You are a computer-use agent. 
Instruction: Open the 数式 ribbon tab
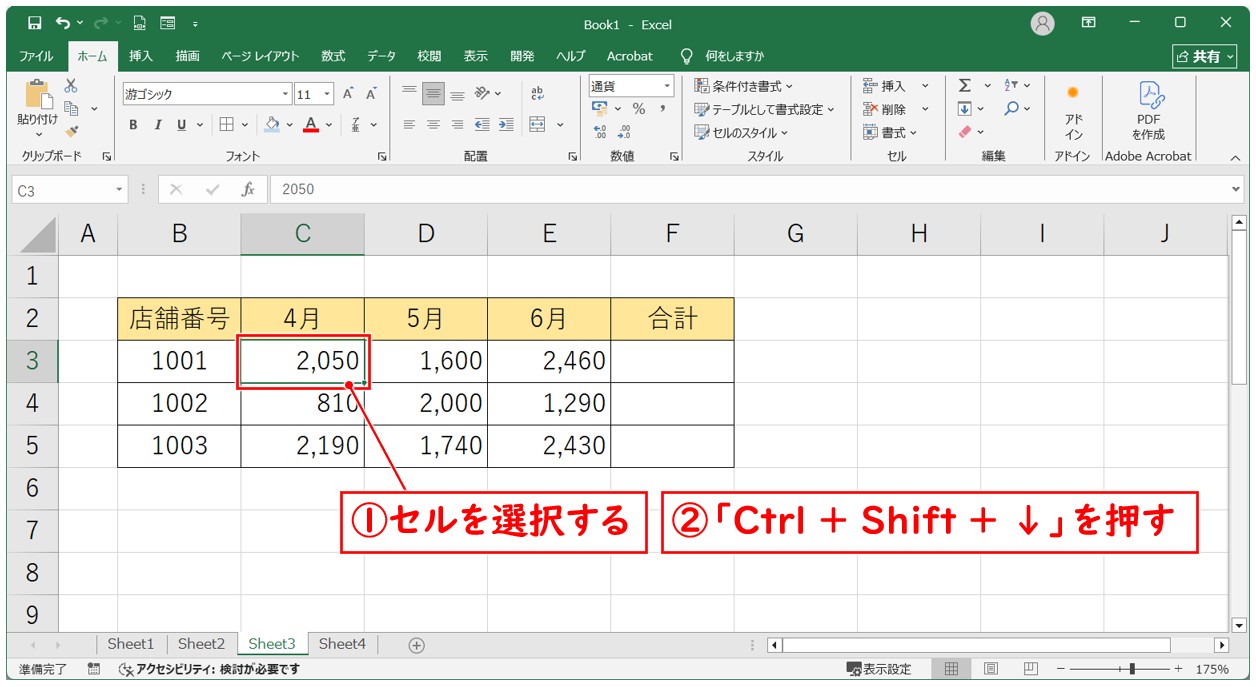tap(333, 56)
